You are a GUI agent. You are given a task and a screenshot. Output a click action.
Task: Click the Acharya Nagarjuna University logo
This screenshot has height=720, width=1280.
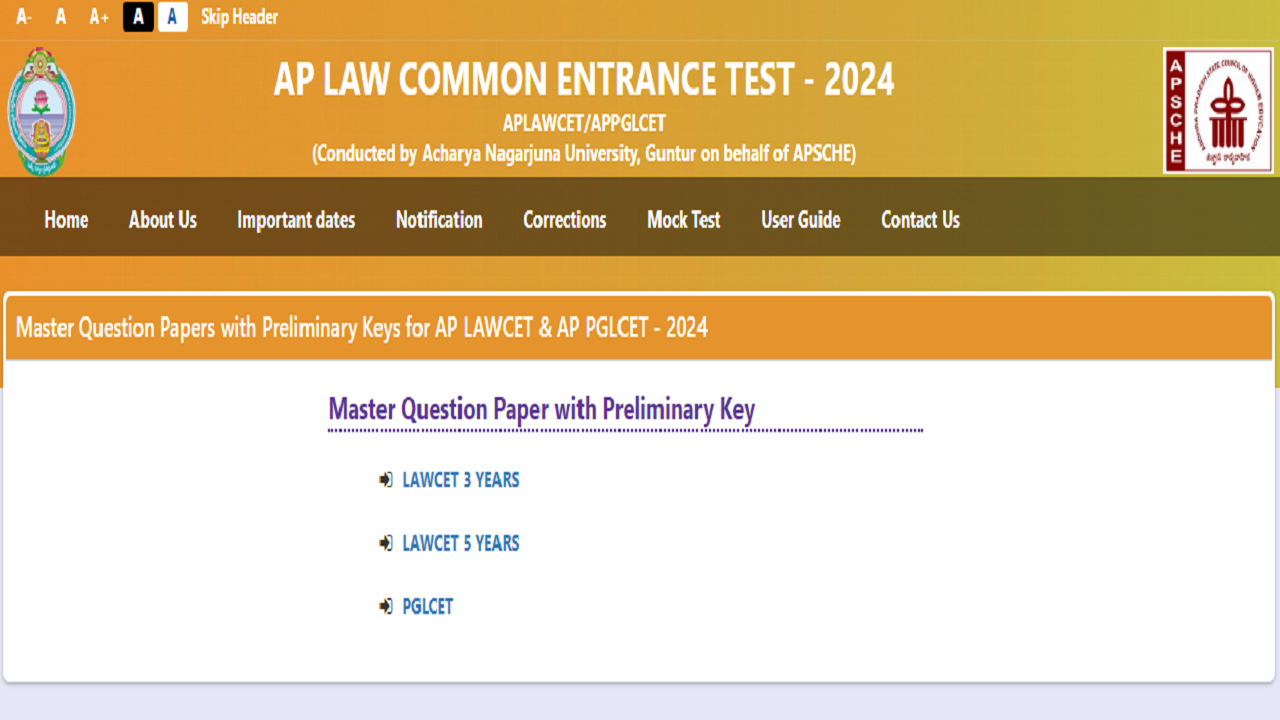42,110
